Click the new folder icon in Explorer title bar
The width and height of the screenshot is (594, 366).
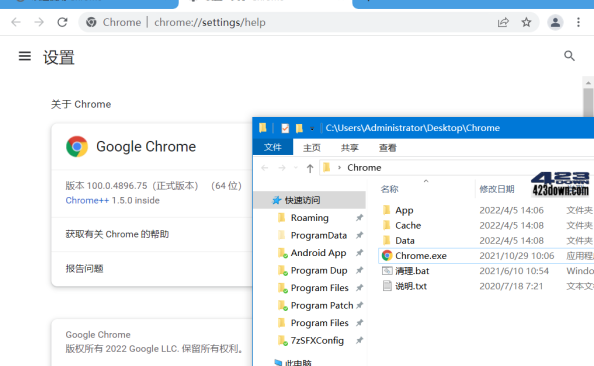pyautogui.click(x=299, y=128)
